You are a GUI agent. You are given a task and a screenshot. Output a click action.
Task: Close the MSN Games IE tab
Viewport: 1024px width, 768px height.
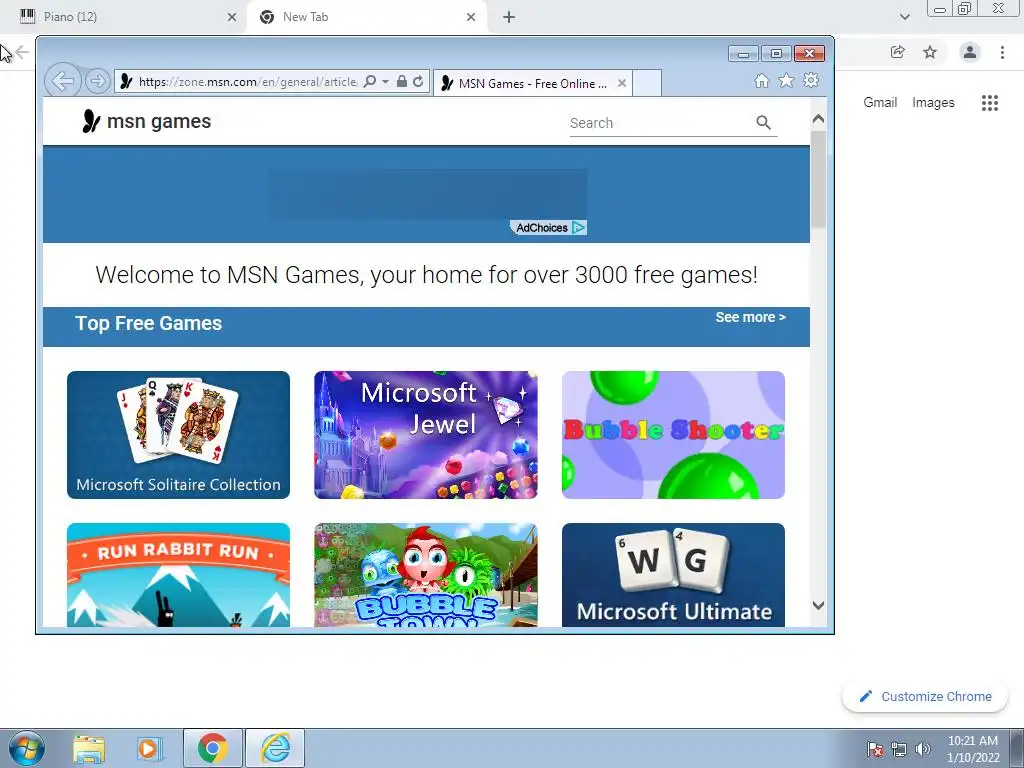click(x=622, y=84)
